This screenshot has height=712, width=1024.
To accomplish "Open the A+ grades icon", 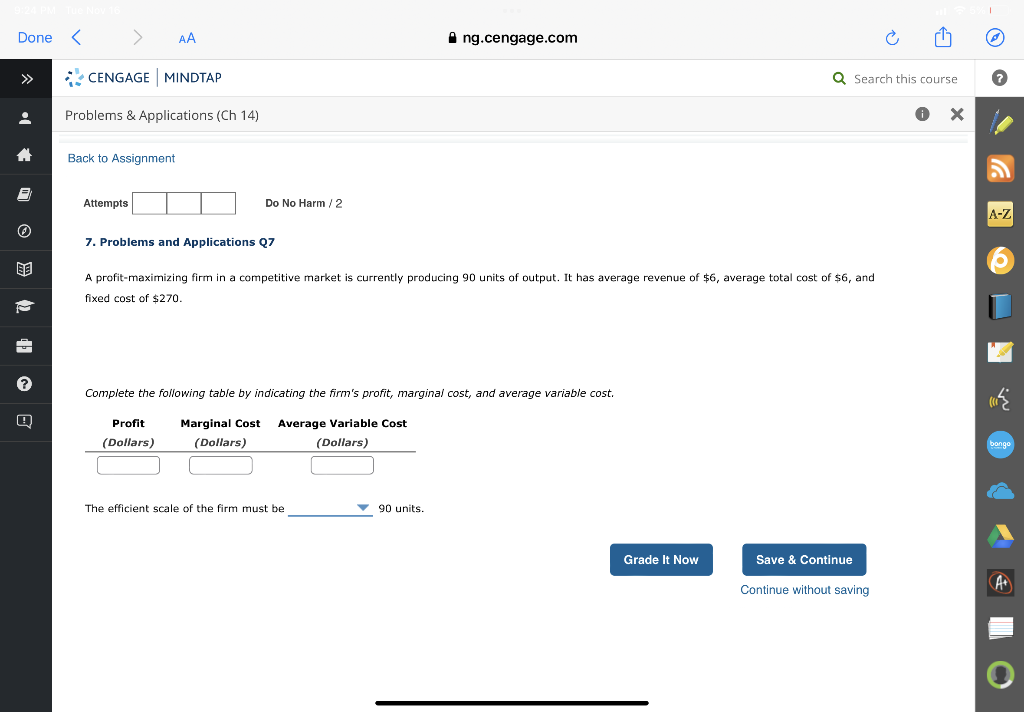I will pyautogui.click(x=1000, y=583).
